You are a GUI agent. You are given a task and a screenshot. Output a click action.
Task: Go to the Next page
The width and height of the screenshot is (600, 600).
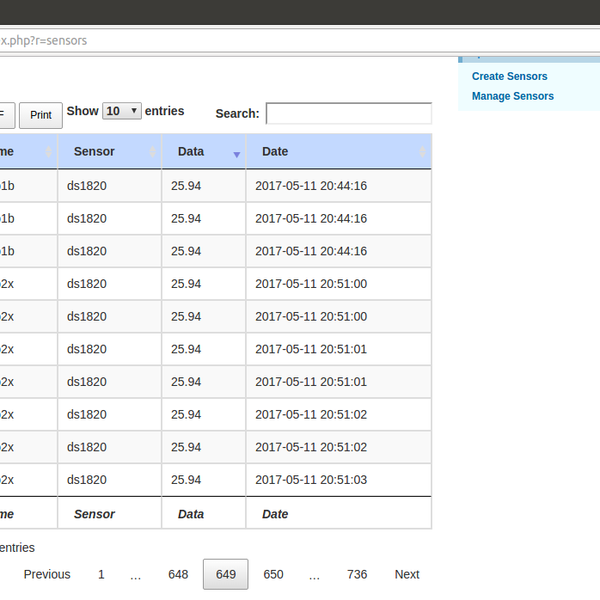[407, 574]
